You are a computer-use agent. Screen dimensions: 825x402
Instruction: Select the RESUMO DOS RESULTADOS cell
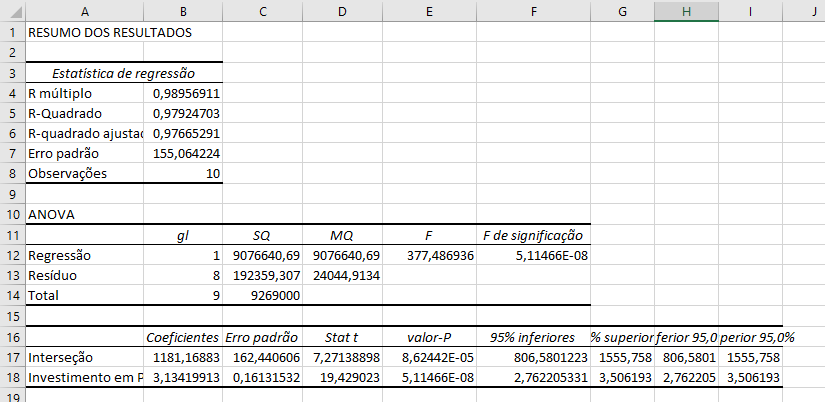83,32
